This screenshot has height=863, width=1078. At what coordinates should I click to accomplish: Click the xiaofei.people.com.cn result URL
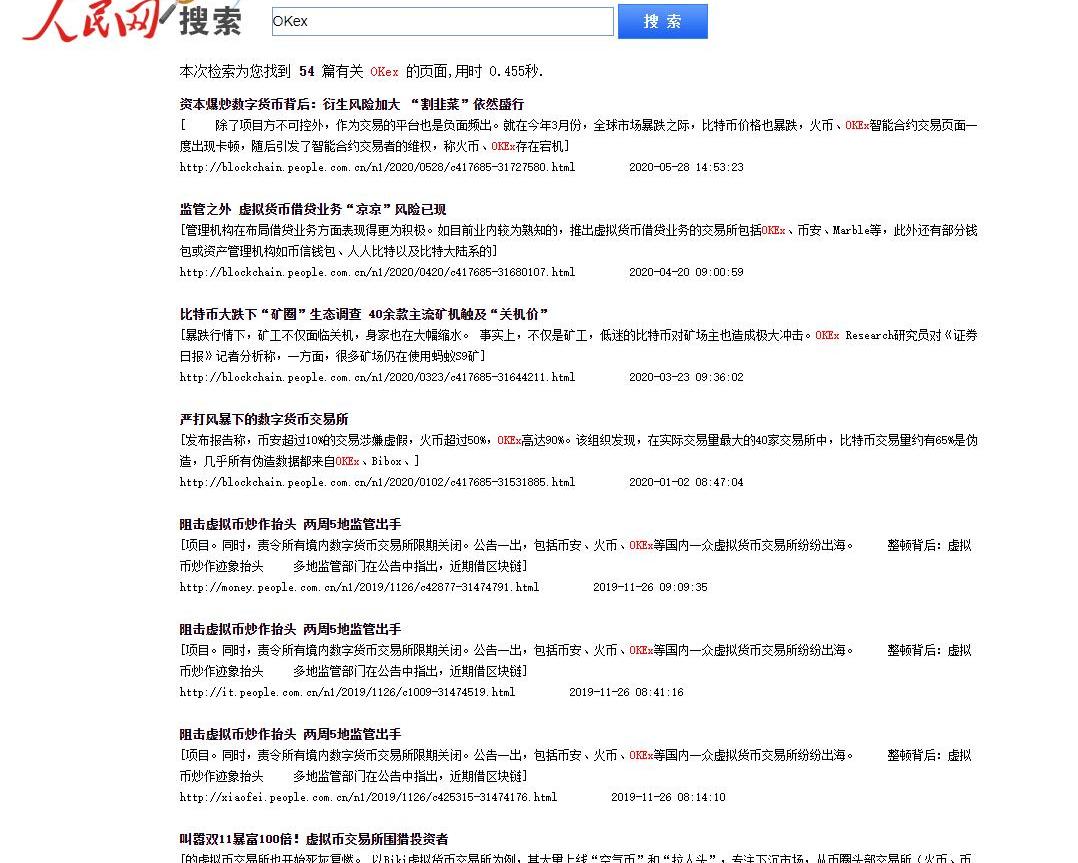(368, 798)
